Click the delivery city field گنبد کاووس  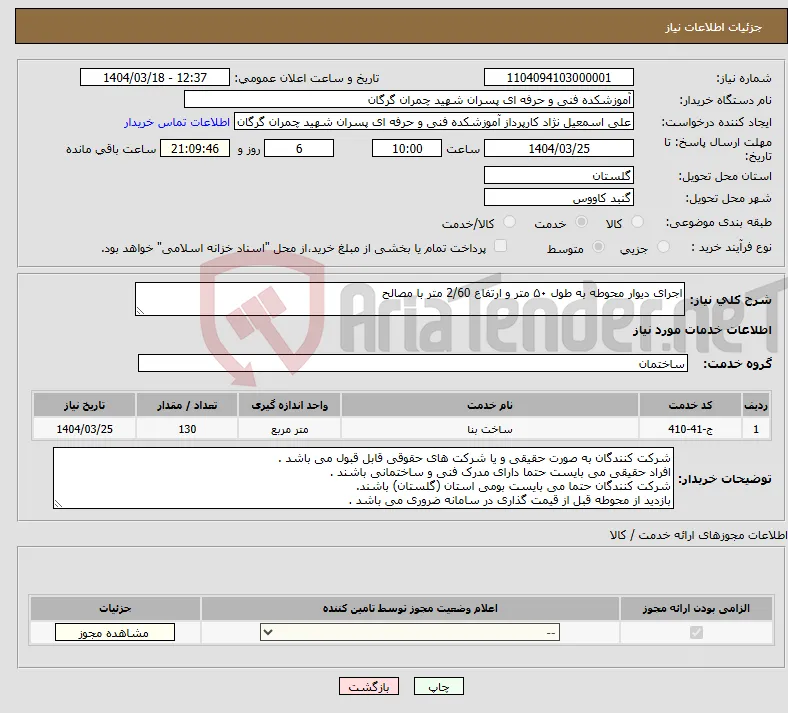[x=558, y=197]
